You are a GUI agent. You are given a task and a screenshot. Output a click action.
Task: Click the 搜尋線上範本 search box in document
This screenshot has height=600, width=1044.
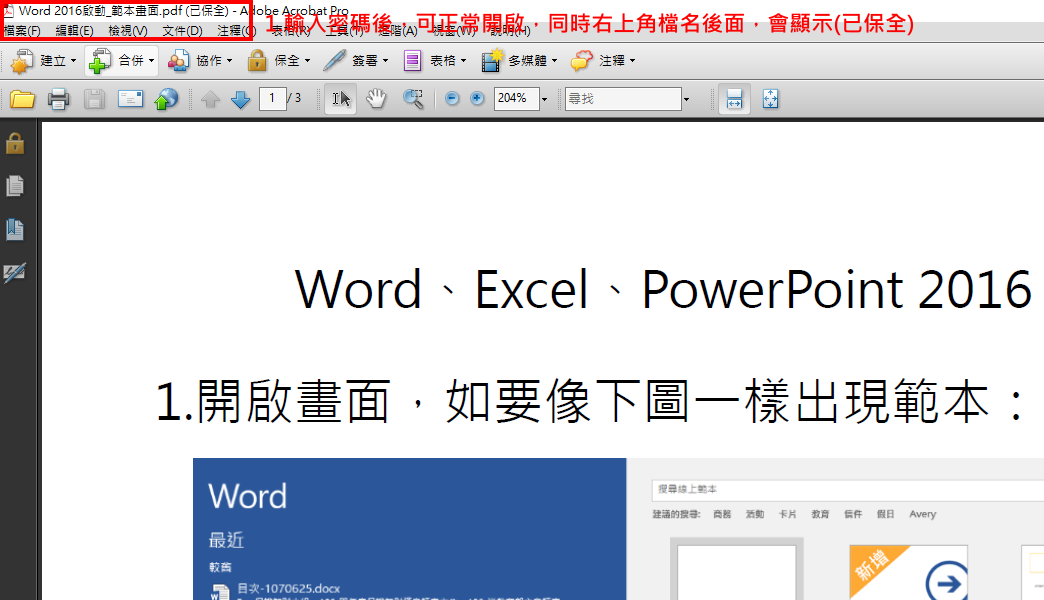tap(848, 489)
